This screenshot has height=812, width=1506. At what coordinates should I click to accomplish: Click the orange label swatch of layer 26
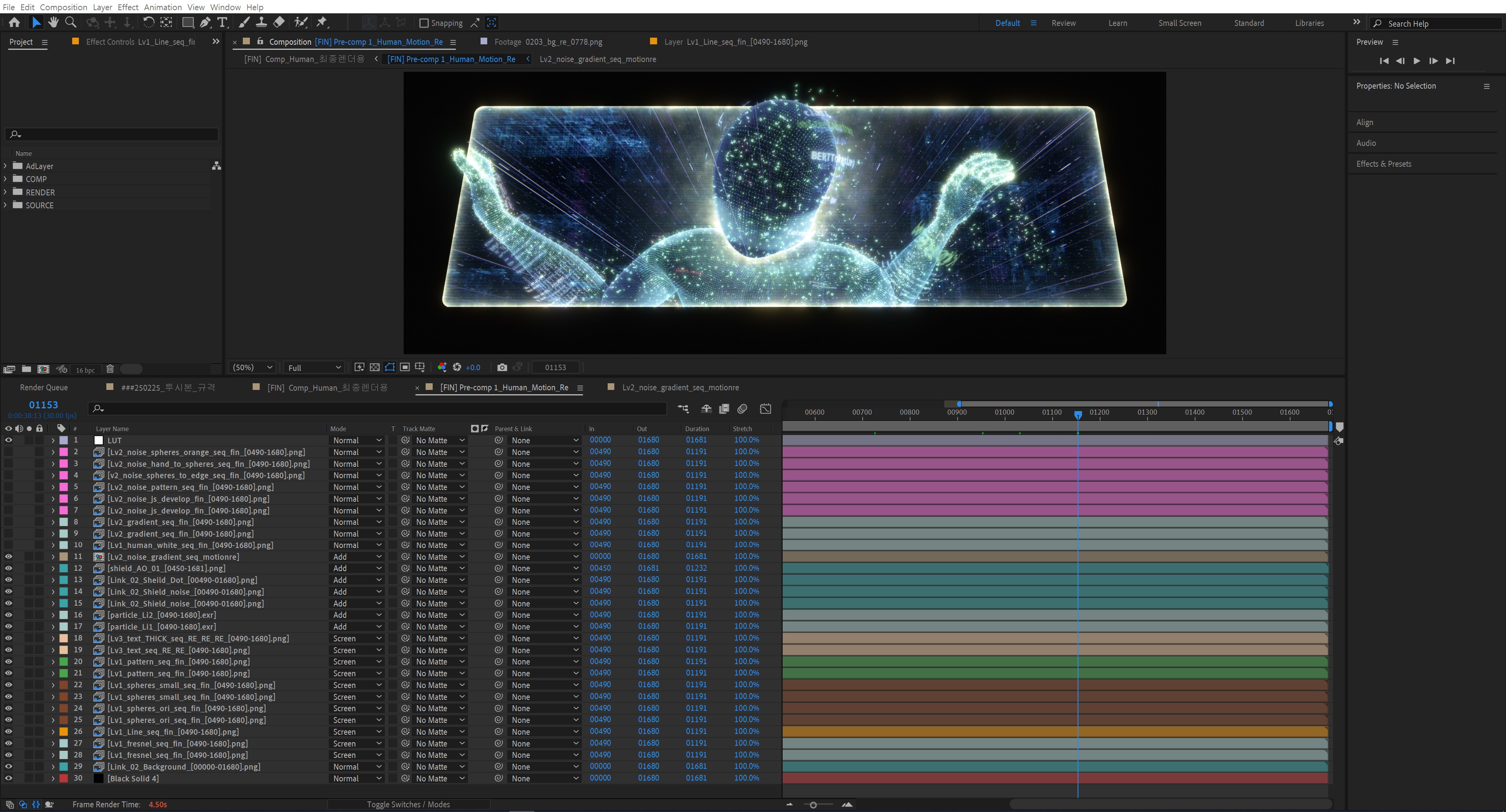[64, 731]
